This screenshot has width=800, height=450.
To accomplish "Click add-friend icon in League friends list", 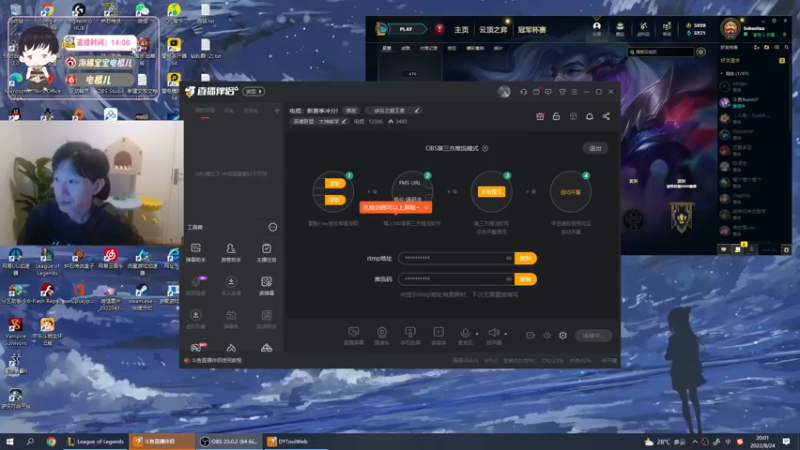I will tap(757, 47).
